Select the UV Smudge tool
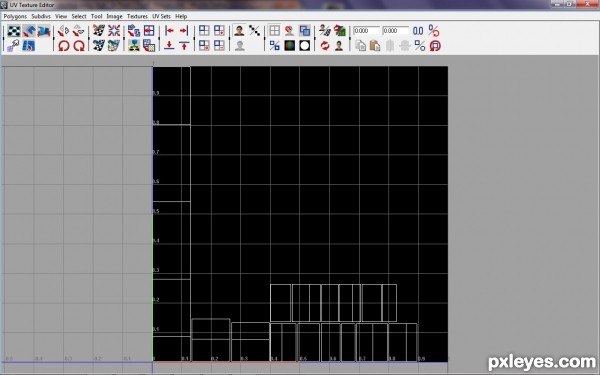Image resolution: width=600 pixels, height=375 pixels. click(x=29, y=46)
